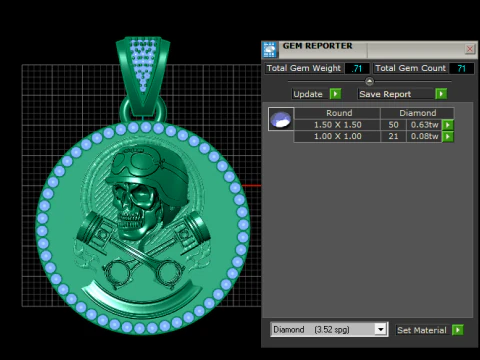Click green arrow for 1.00 X 1.00 row
The image size is (480, 360).
(x=448, y=136)
